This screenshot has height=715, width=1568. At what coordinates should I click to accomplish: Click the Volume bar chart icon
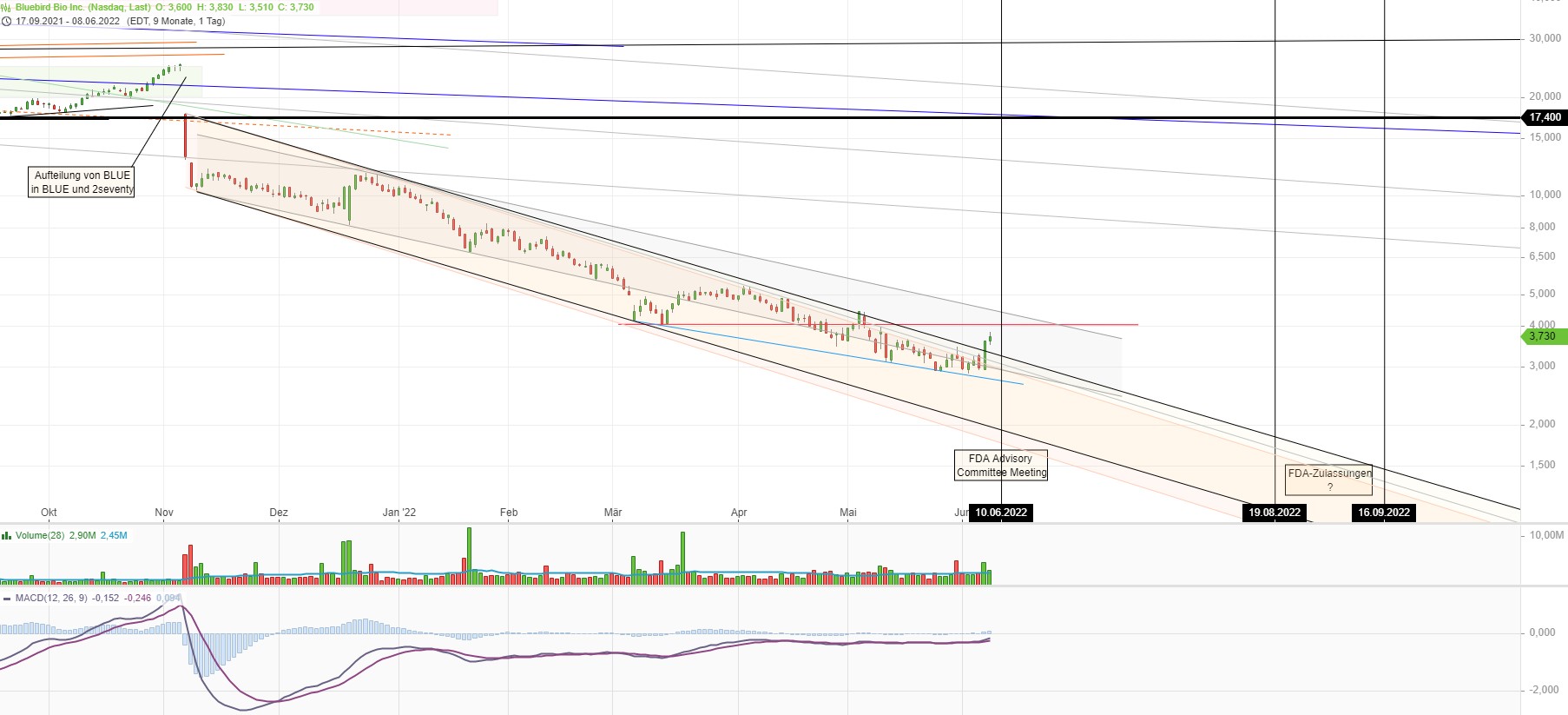[x=6, y=536]
